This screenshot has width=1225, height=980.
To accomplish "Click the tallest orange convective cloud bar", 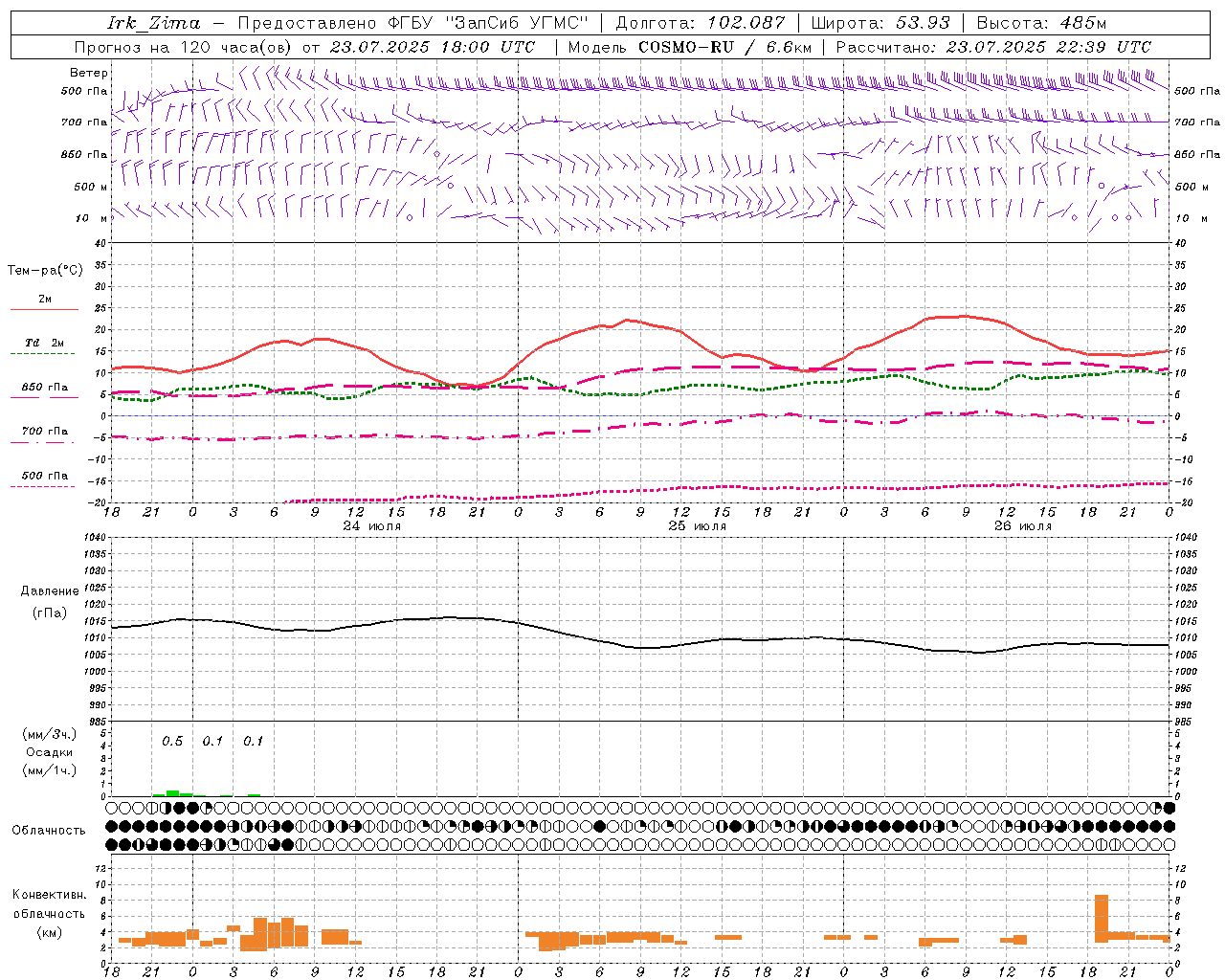I will pos(1102,919).
